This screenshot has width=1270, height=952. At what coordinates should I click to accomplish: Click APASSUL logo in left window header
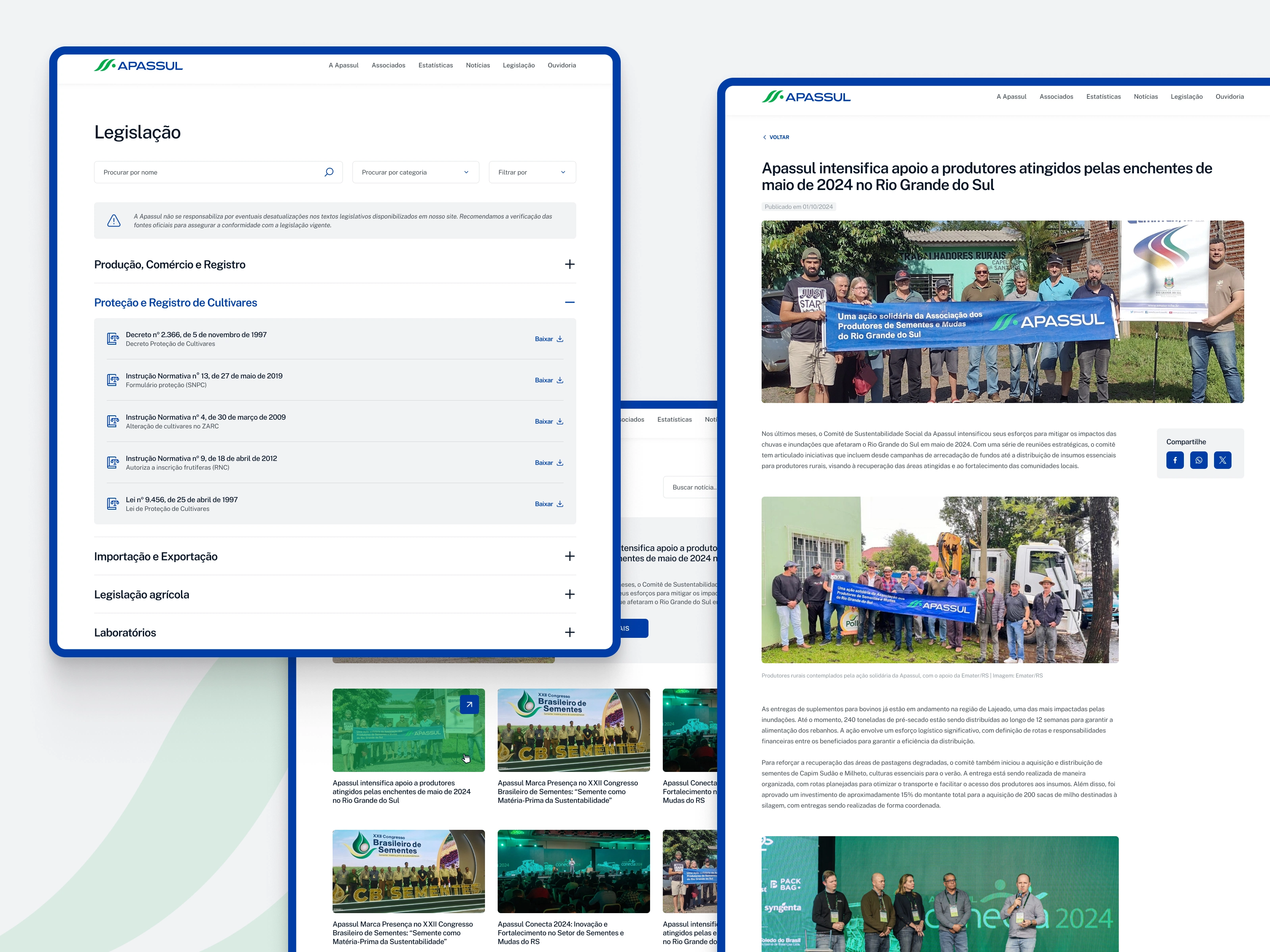tap(139, 66)
